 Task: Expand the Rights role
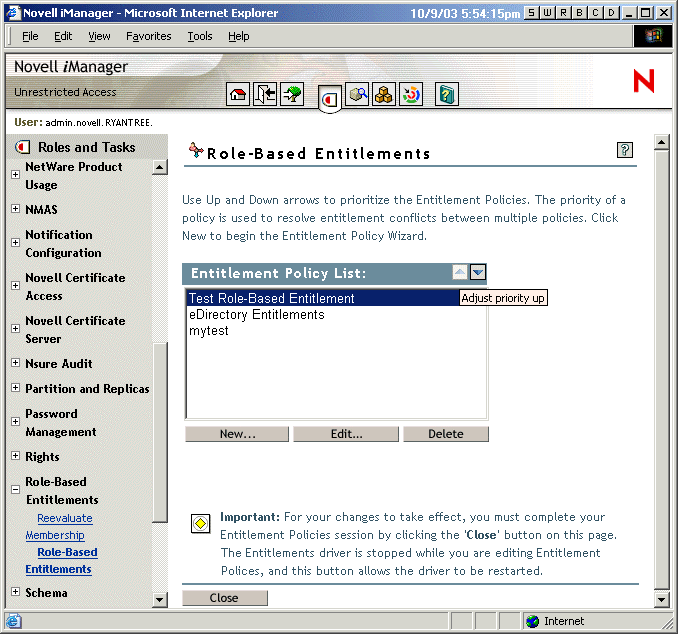click(15, 455)
